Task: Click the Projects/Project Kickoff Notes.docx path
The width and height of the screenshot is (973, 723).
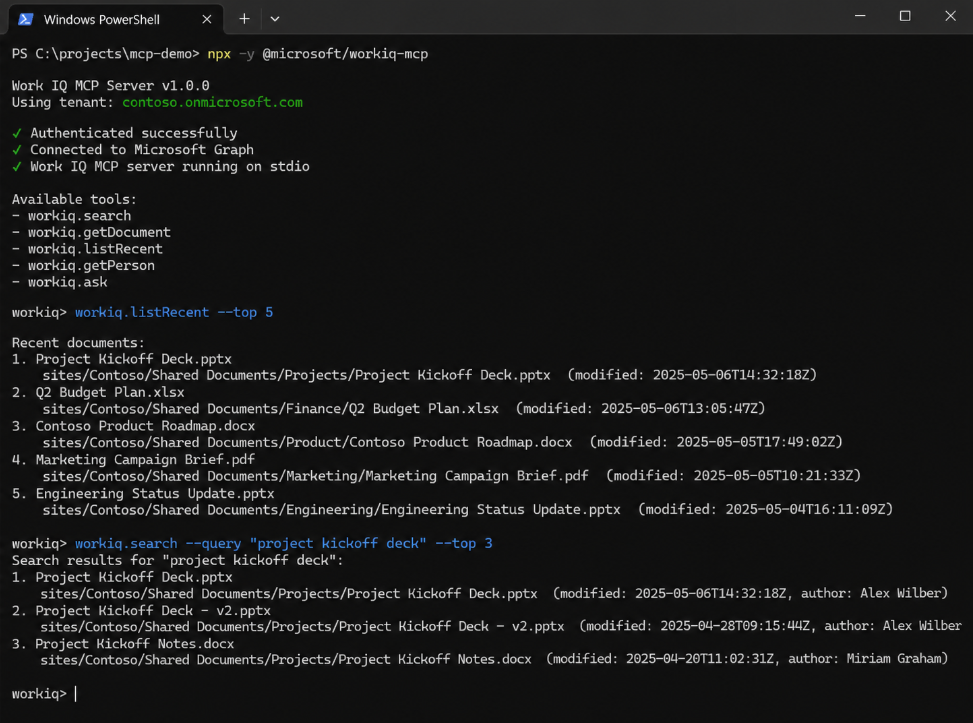Action: pos(286,659)
